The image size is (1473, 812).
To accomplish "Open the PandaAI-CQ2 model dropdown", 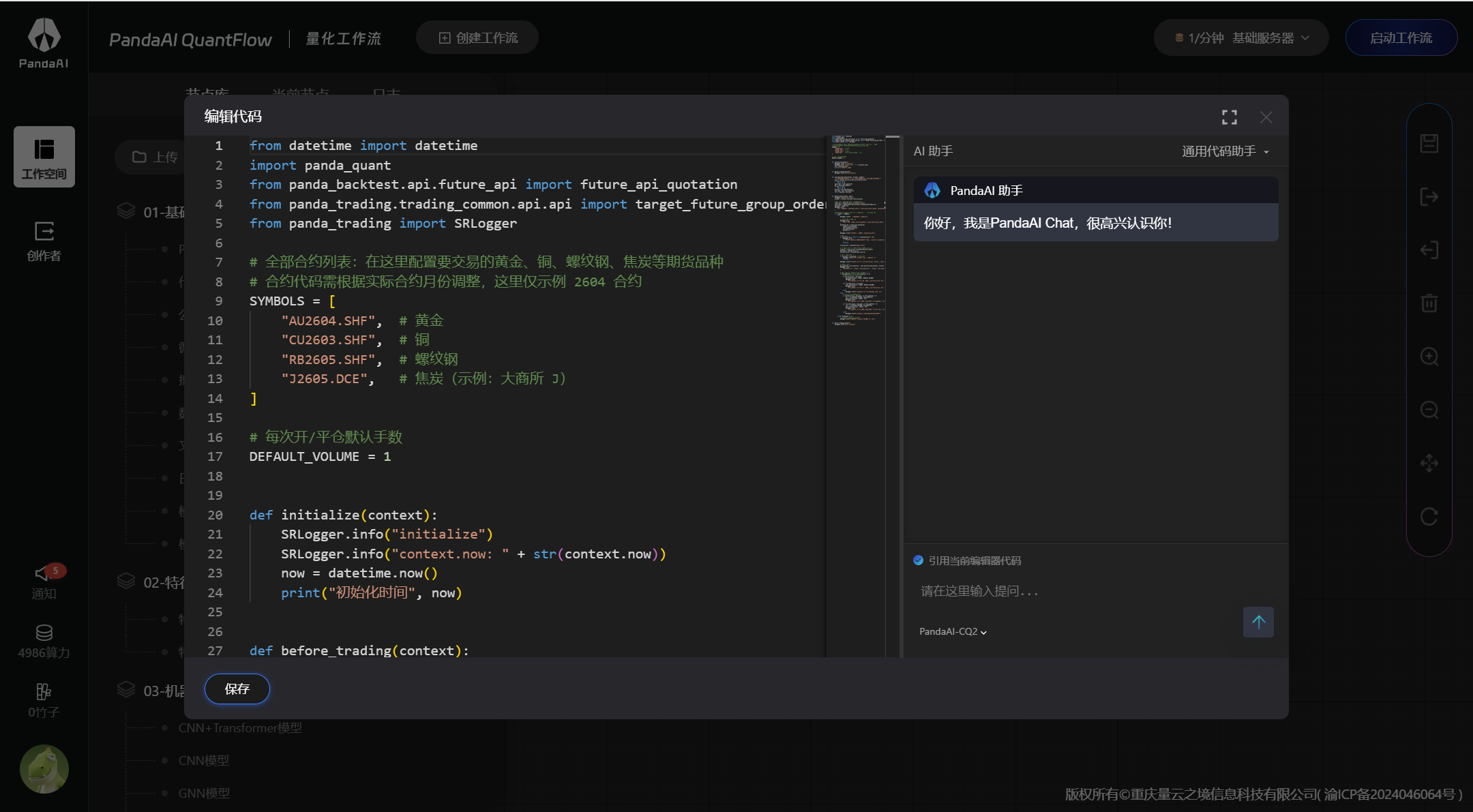I will (953, 631).
